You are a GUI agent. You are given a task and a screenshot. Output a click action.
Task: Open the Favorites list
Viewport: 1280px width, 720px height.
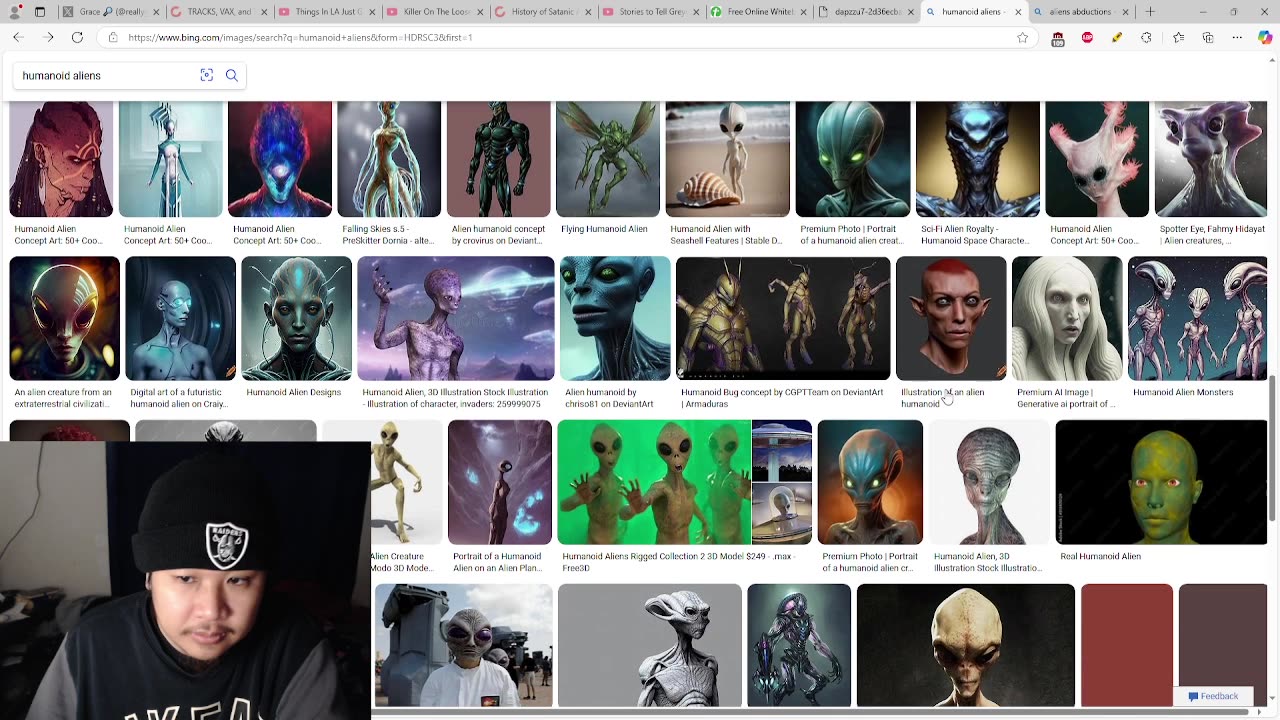1178,37
